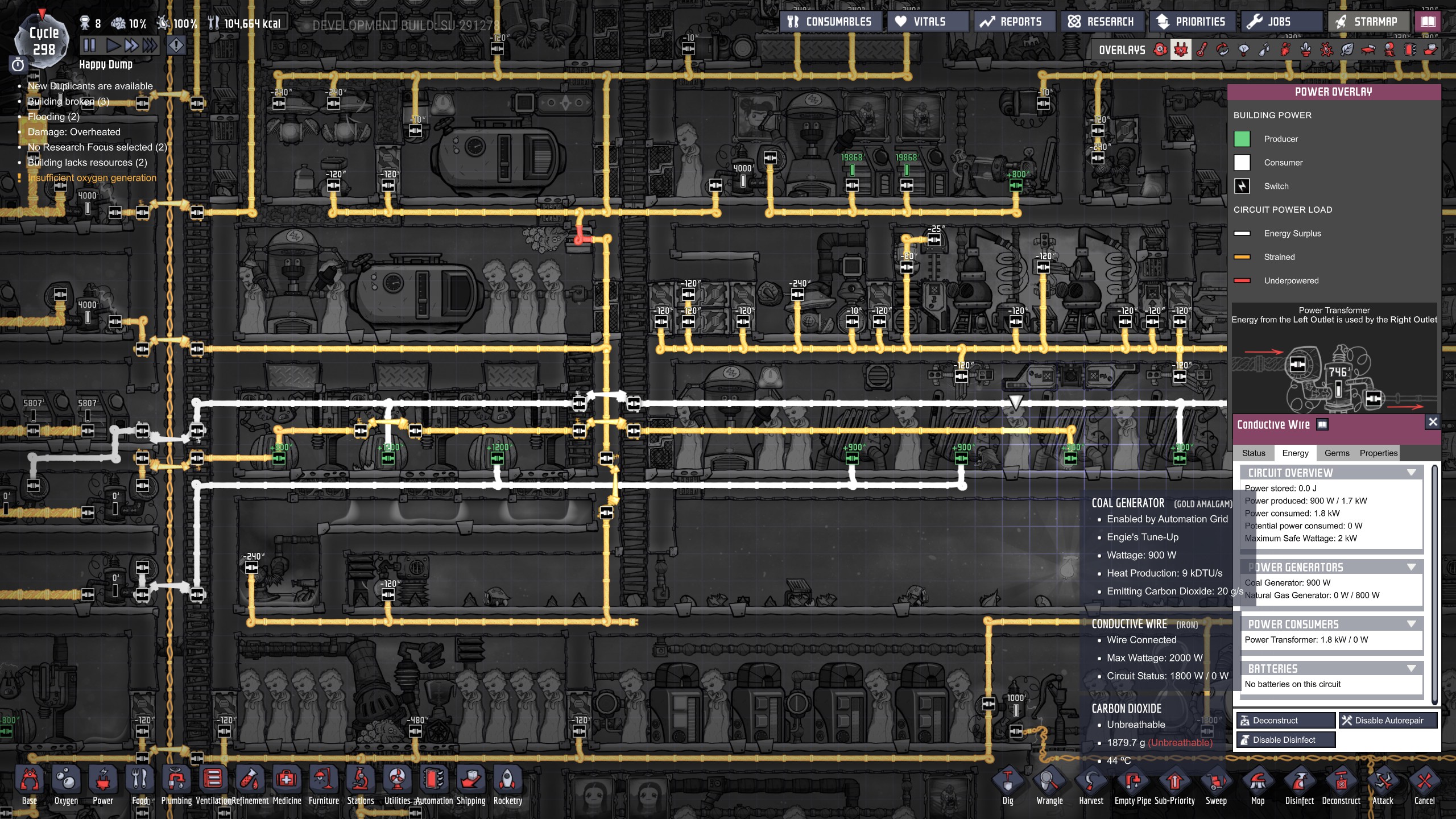The width and height of the screenshot is (1456, 819).
Task: Open the Consumables menu
Action: pos(830,22)
